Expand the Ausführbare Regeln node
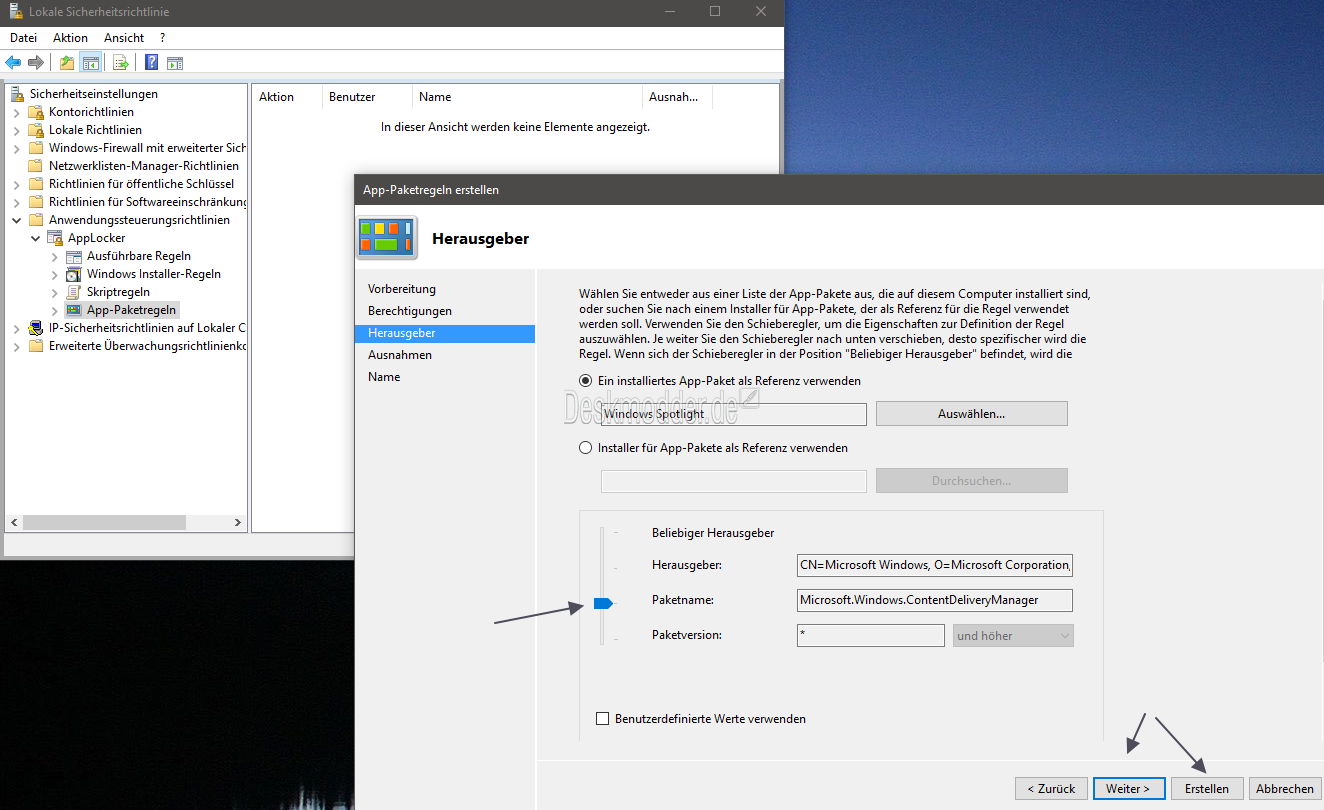The width and height of the screenshot is (1324, 810). coord(54,256)
